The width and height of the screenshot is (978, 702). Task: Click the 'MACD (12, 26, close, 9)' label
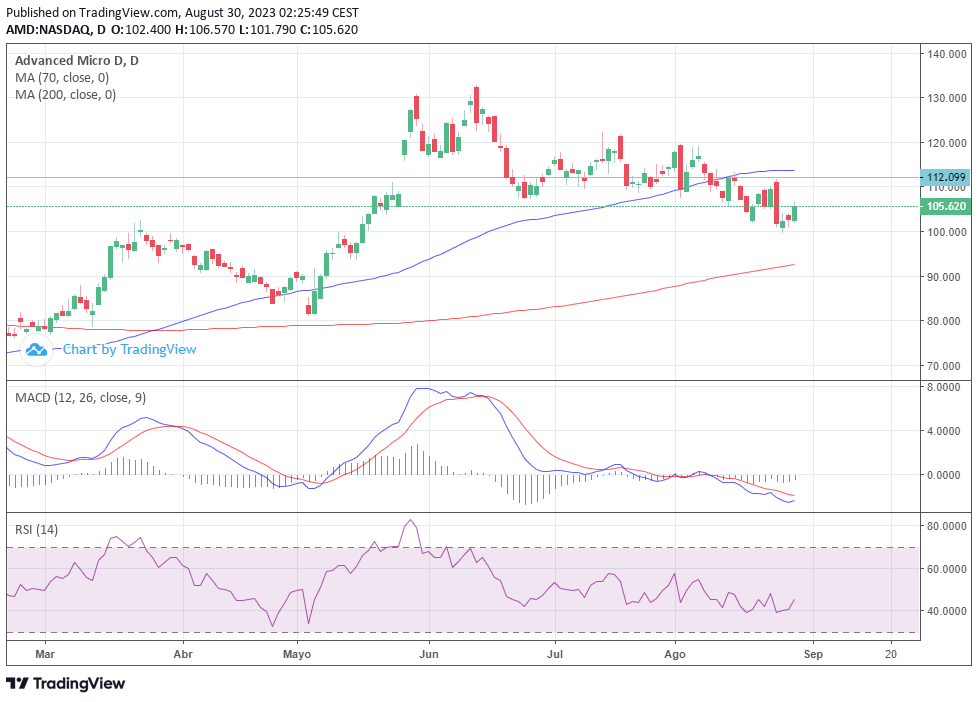click(80, 397)
